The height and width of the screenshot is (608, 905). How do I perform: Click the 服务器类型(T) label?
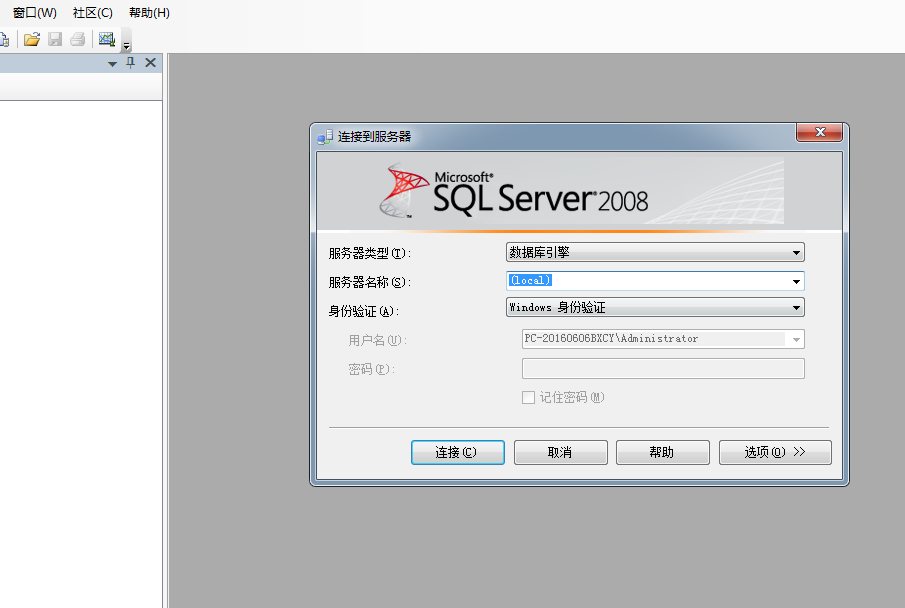[x=369, y=253]
